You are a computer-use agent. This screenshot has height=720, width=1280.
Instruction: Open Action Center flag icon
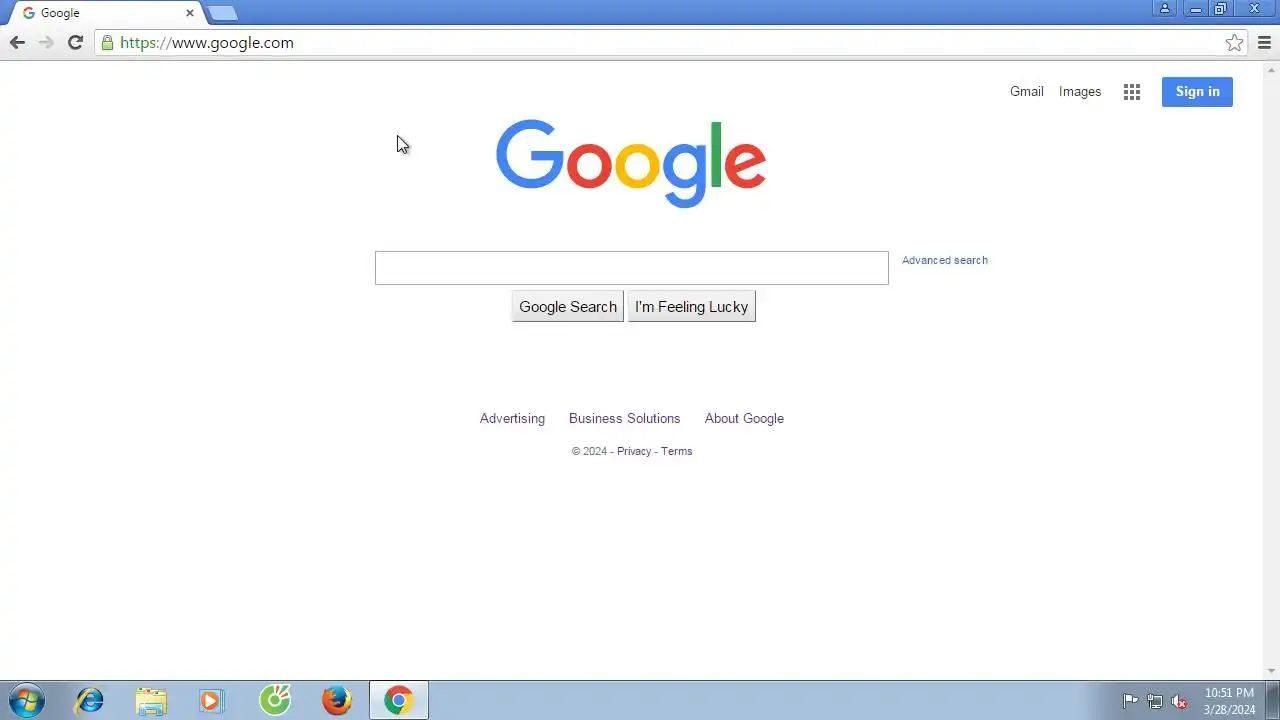[x=1130, y=701]
